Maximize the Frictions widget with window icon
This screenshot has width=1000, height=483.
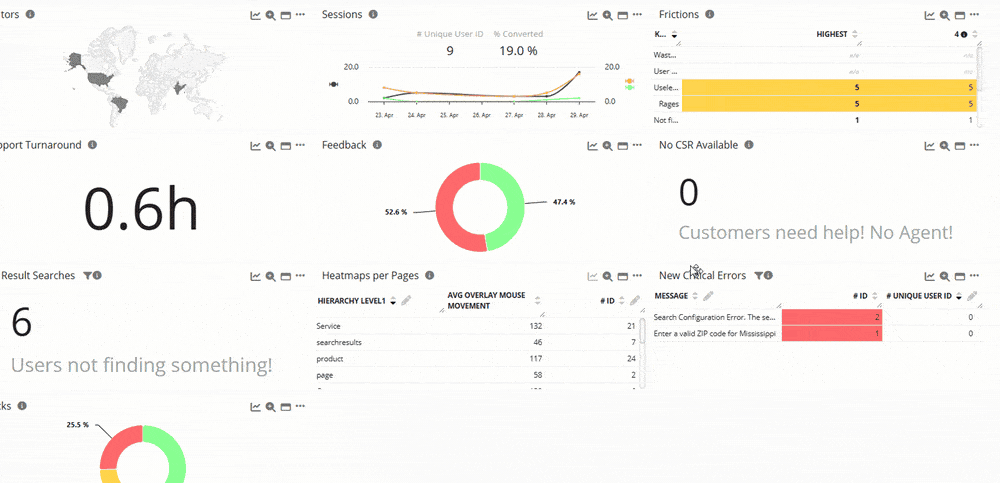pos(960,15)
